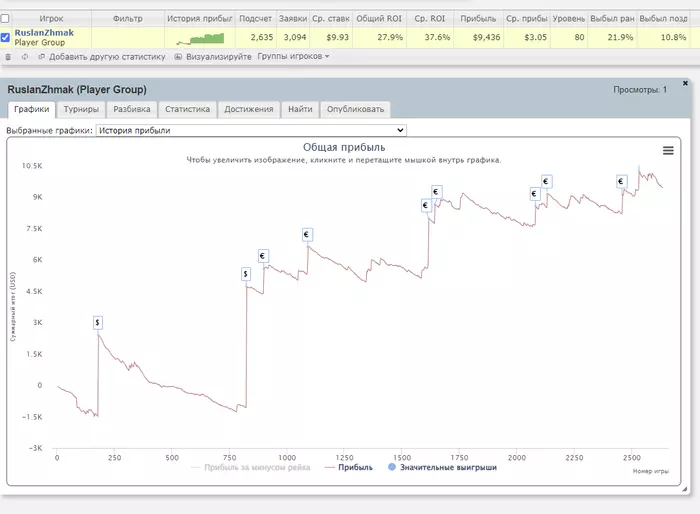The image size is (700, 514).
Task: Uncheck the RuslanZhmak row checkbox
Action: pyautogui.click(x=5, y=38)
